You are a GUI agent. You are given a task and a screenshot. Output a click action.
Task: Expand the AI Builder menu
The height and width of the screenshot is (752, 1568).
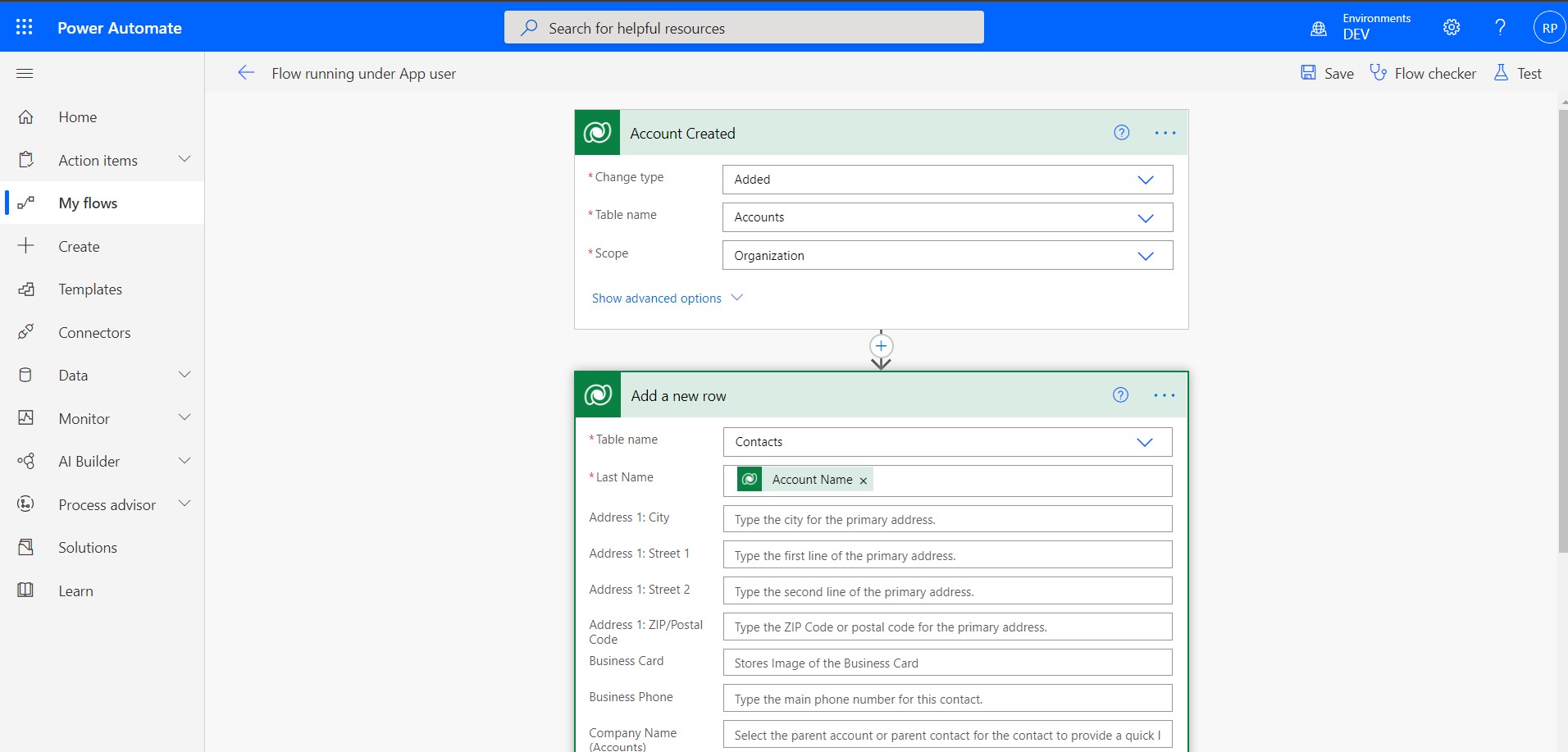185,461
